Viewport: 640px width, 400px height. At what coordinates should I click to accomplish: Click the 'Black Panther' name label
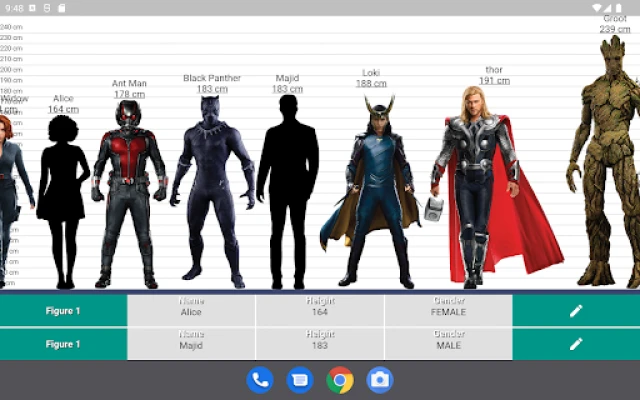coord(212,78)
